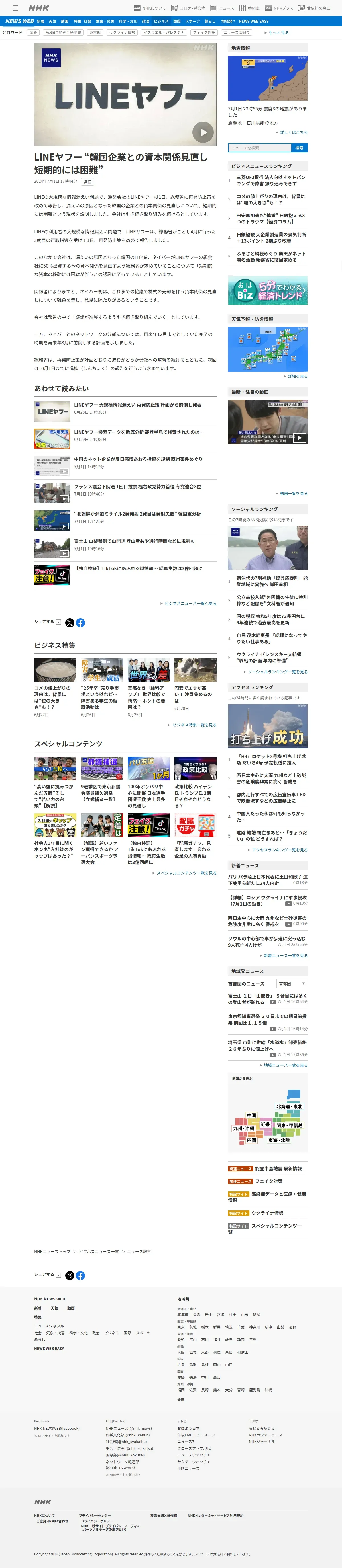
Task: Expand もっと見る for more keywords
Action: (x=277, y=32)
